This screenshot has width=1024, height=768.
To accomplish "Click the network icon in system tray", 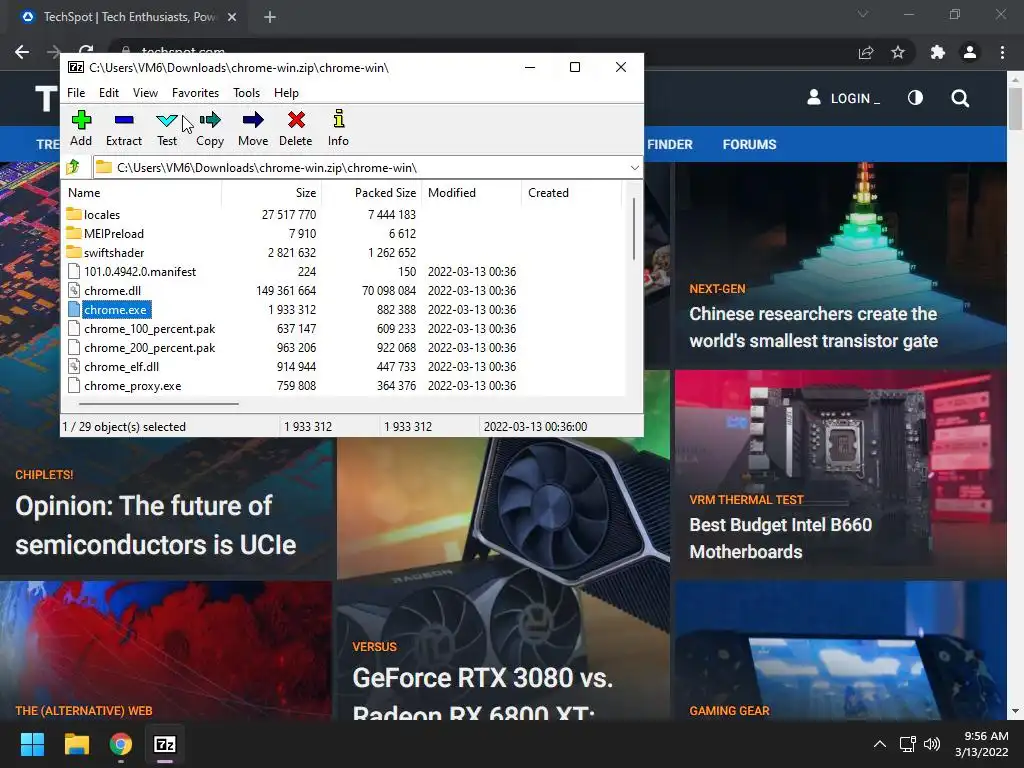I will coord(907,744).
